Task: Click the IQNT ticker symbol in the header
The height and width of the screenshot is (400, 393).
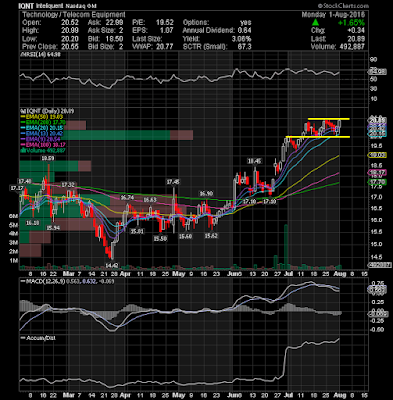Action: [x=27, y=6]
